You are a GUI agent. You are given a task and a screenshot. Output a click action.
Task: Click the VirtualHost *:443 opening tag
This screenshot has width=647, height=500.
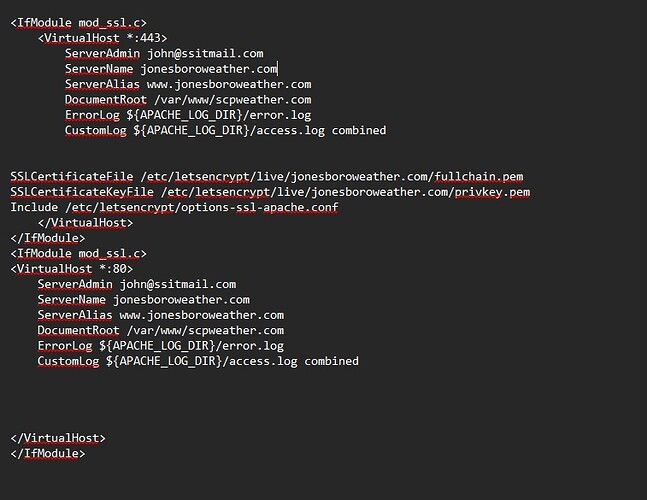(102, 38)
